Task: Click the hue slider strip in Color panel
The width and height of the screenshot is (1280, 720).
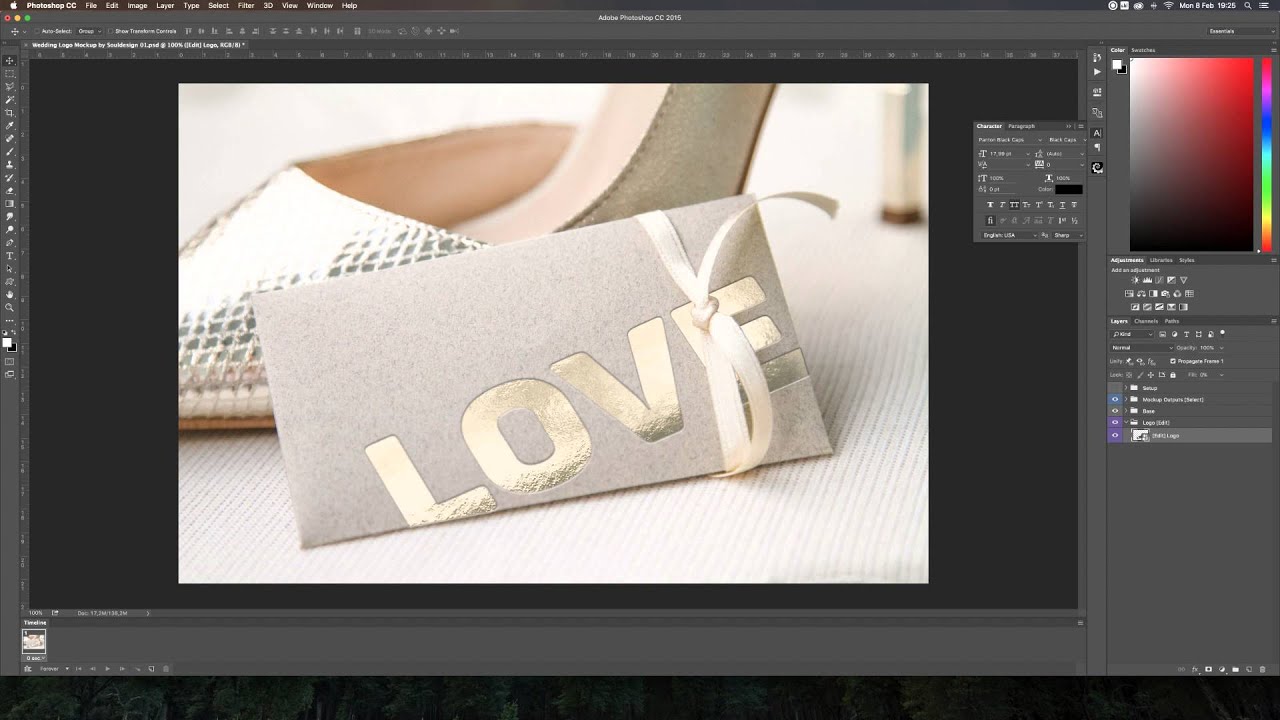Action: [1267, 154]
